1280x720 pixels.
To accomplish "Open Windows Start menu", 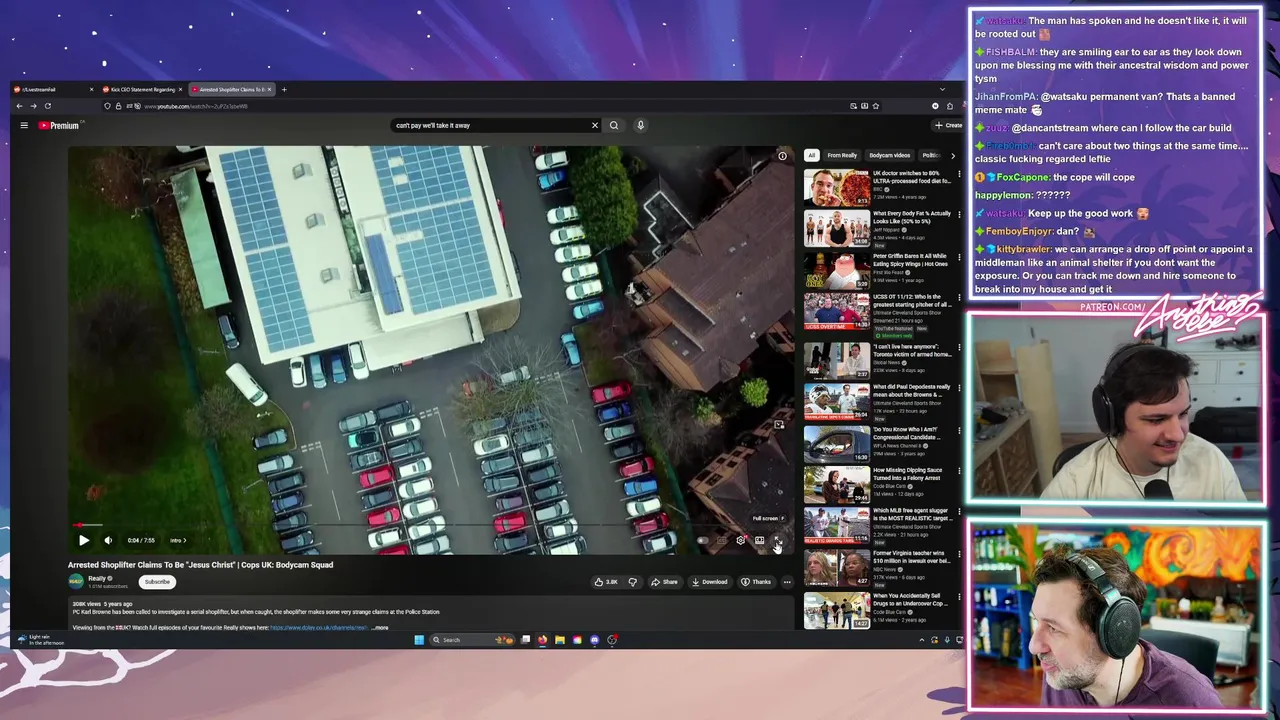I will (x=419, y=640).
